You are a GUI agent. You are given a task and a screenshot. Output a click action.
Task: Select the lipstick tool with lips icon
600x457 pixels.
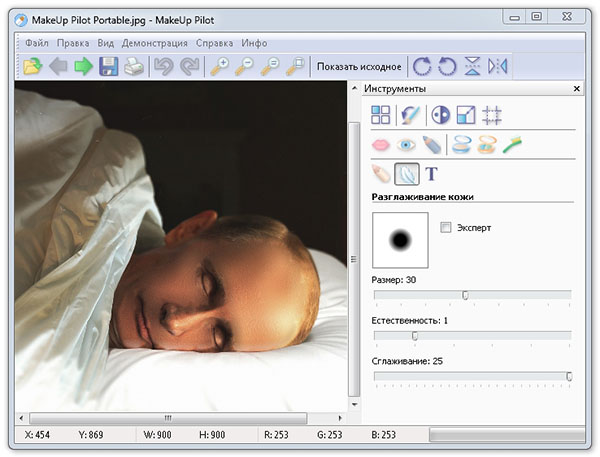[x=381, y=145]
